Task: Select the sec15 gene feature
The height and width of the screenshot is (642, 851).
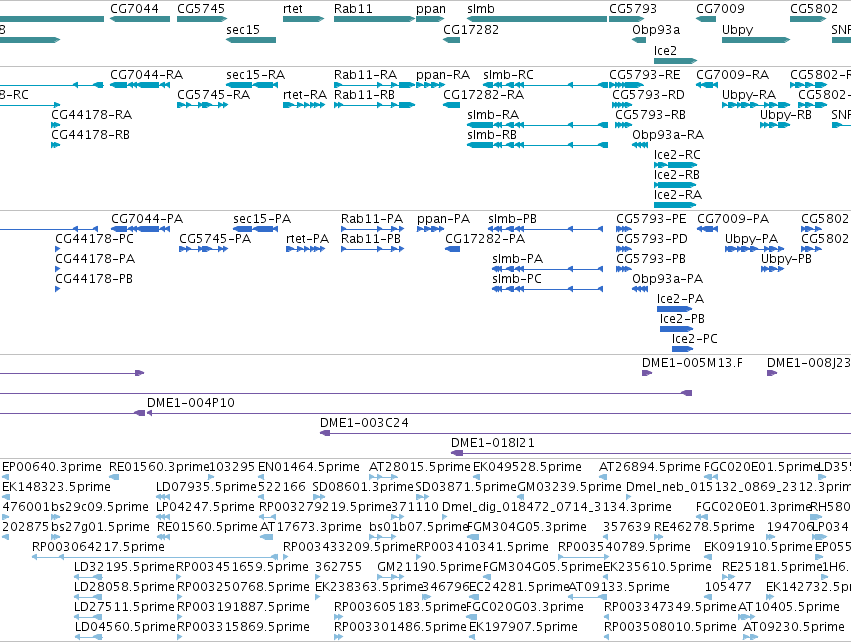Action: (251, 40)
